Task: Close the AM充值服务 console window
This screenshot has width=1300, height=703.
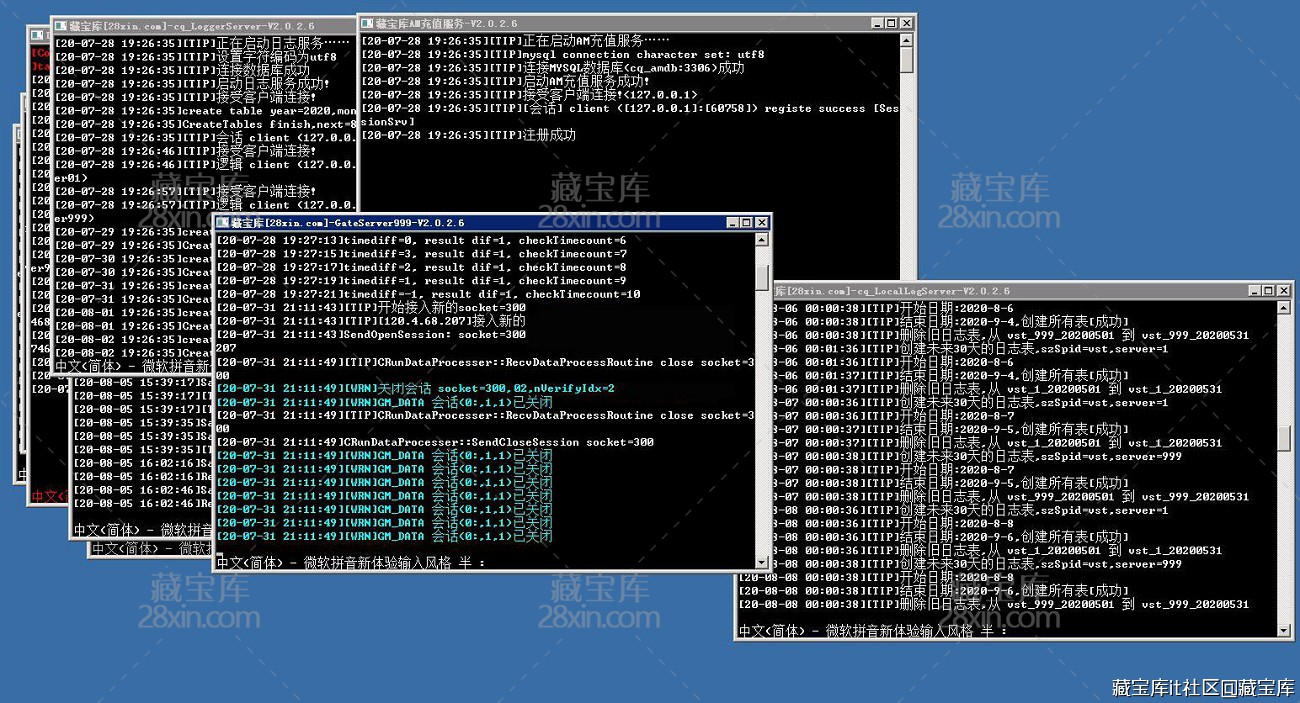Action: (x=905, y=23)
